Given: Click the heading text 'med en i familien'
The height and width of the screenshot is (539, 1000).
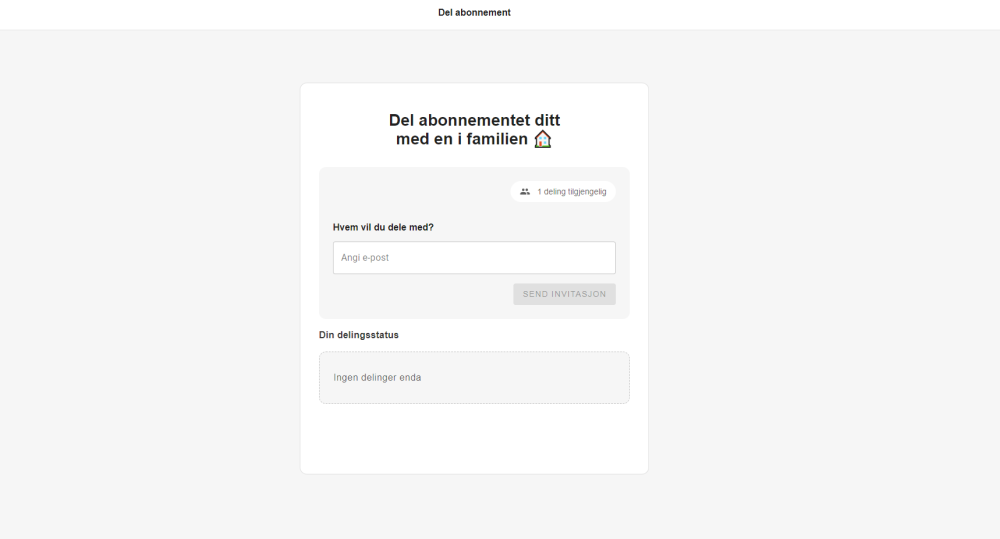Looking at the screenshot, I should pyautogui.click(x=461, y=139).
